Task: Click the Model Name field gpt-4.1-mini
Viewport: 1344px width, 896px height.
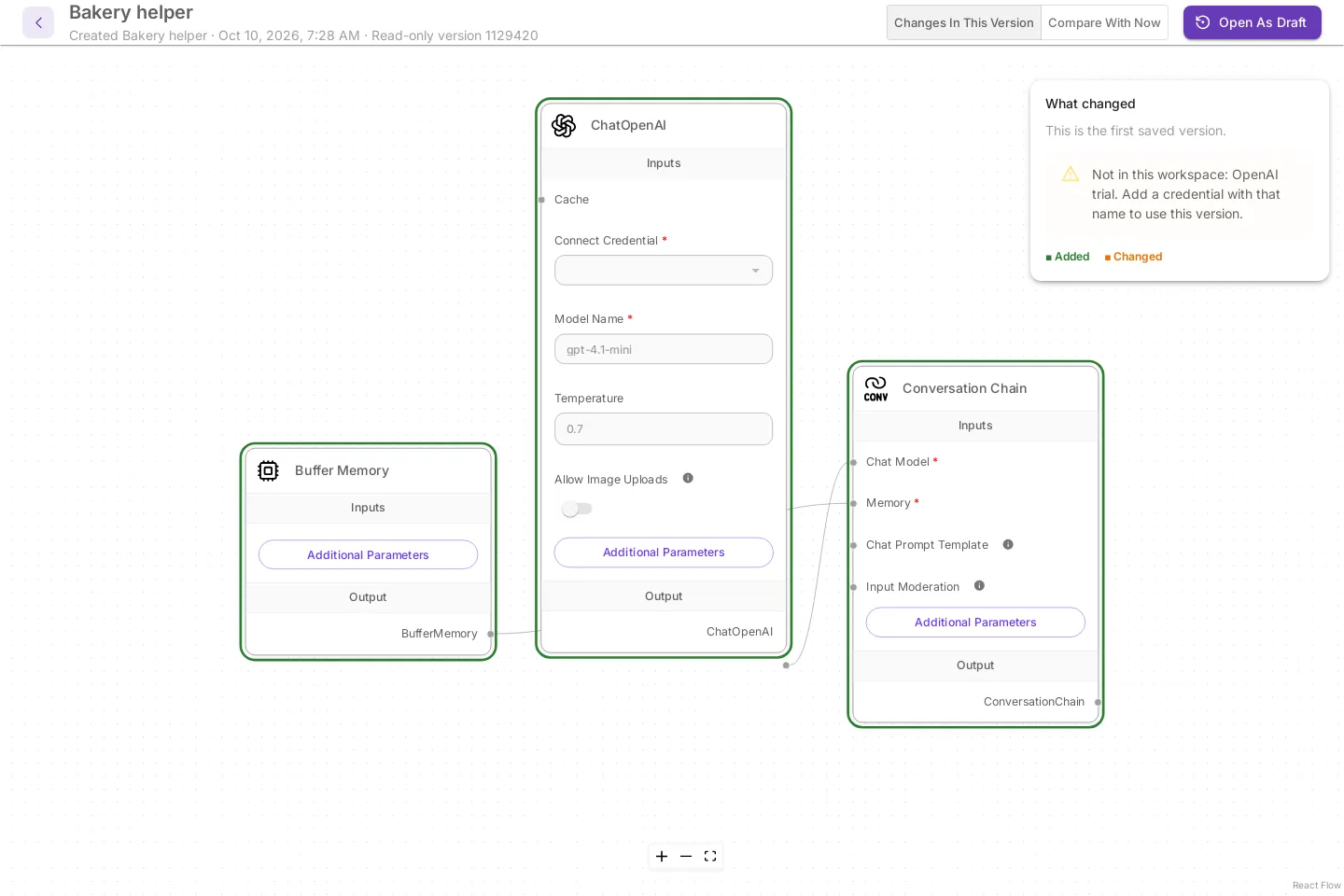Action: tap(664, 350)
